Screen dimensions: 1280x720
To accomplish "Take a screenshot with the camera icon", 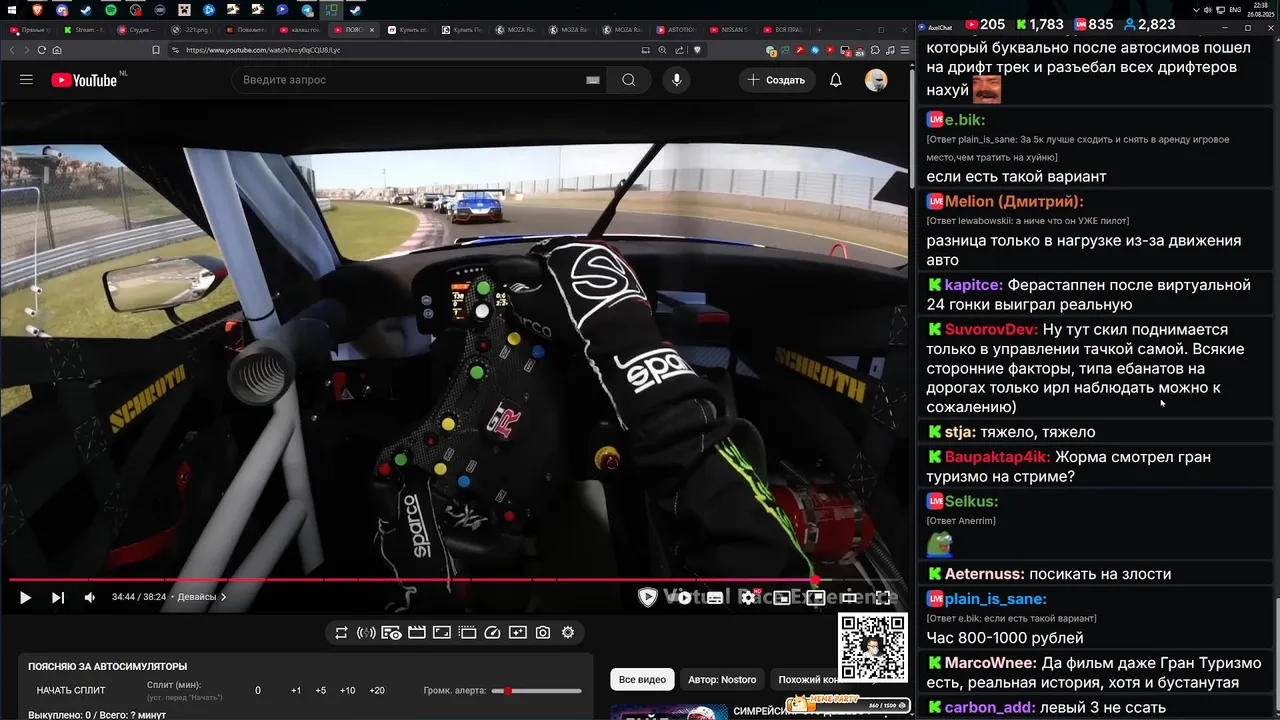I will tap(542, 633).
